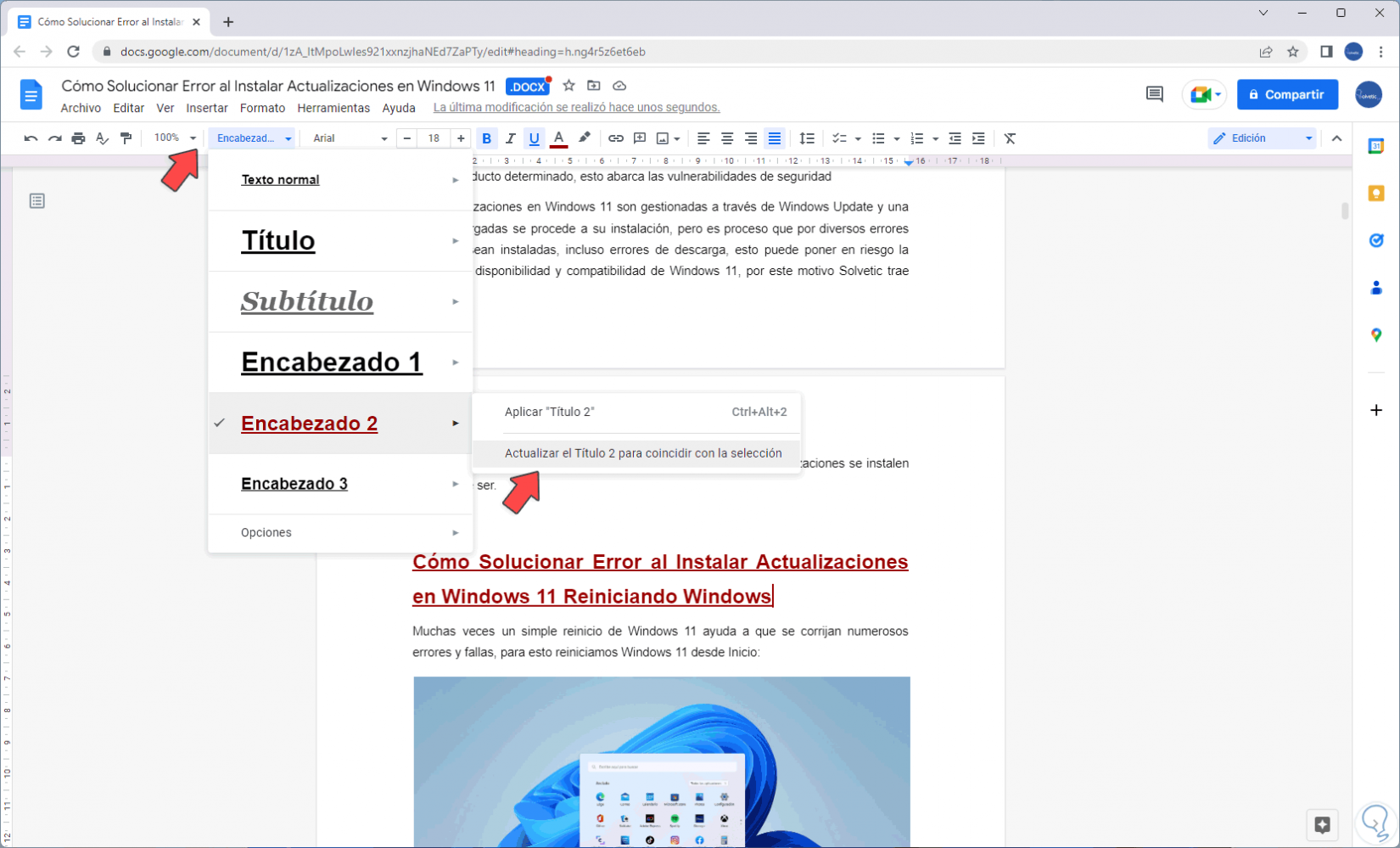The image size is (1400, 848).
Task: Clear text formatting with the toolbar icon
Action: pos(1010,138)
